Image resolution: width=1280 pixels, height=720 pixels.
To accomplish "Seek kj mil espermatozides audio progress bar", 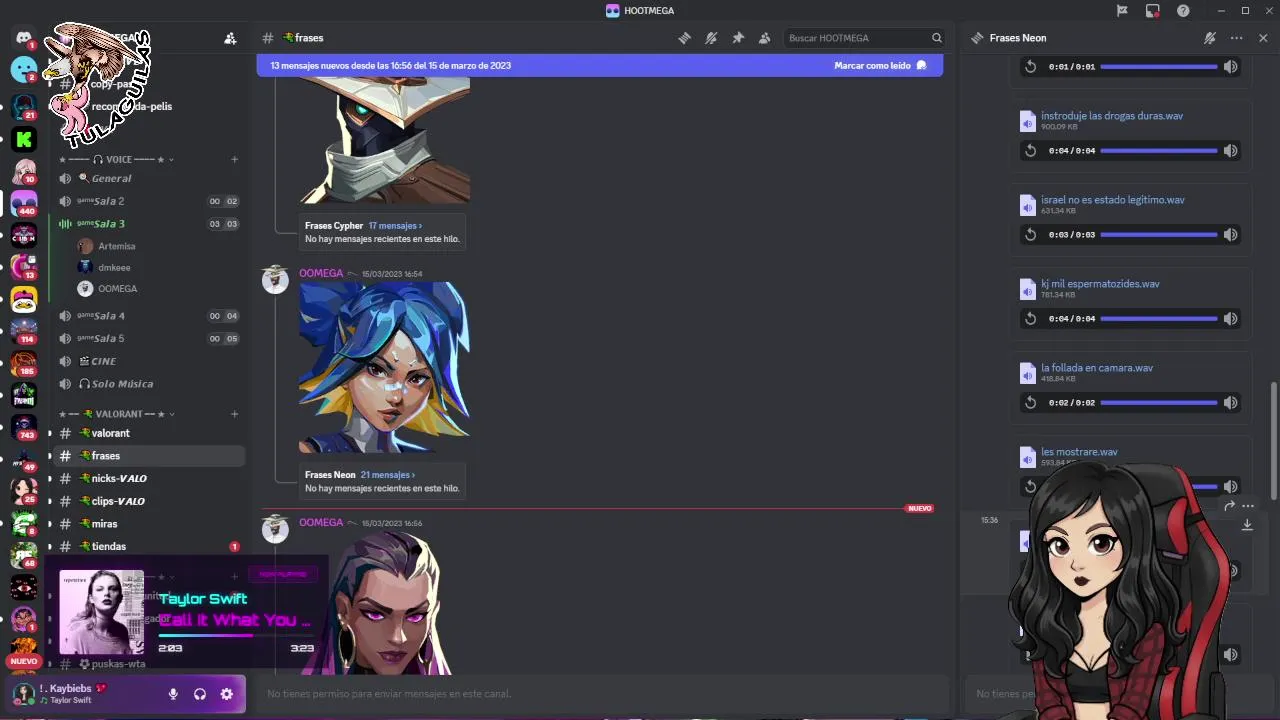I will tap(1159, 319).
